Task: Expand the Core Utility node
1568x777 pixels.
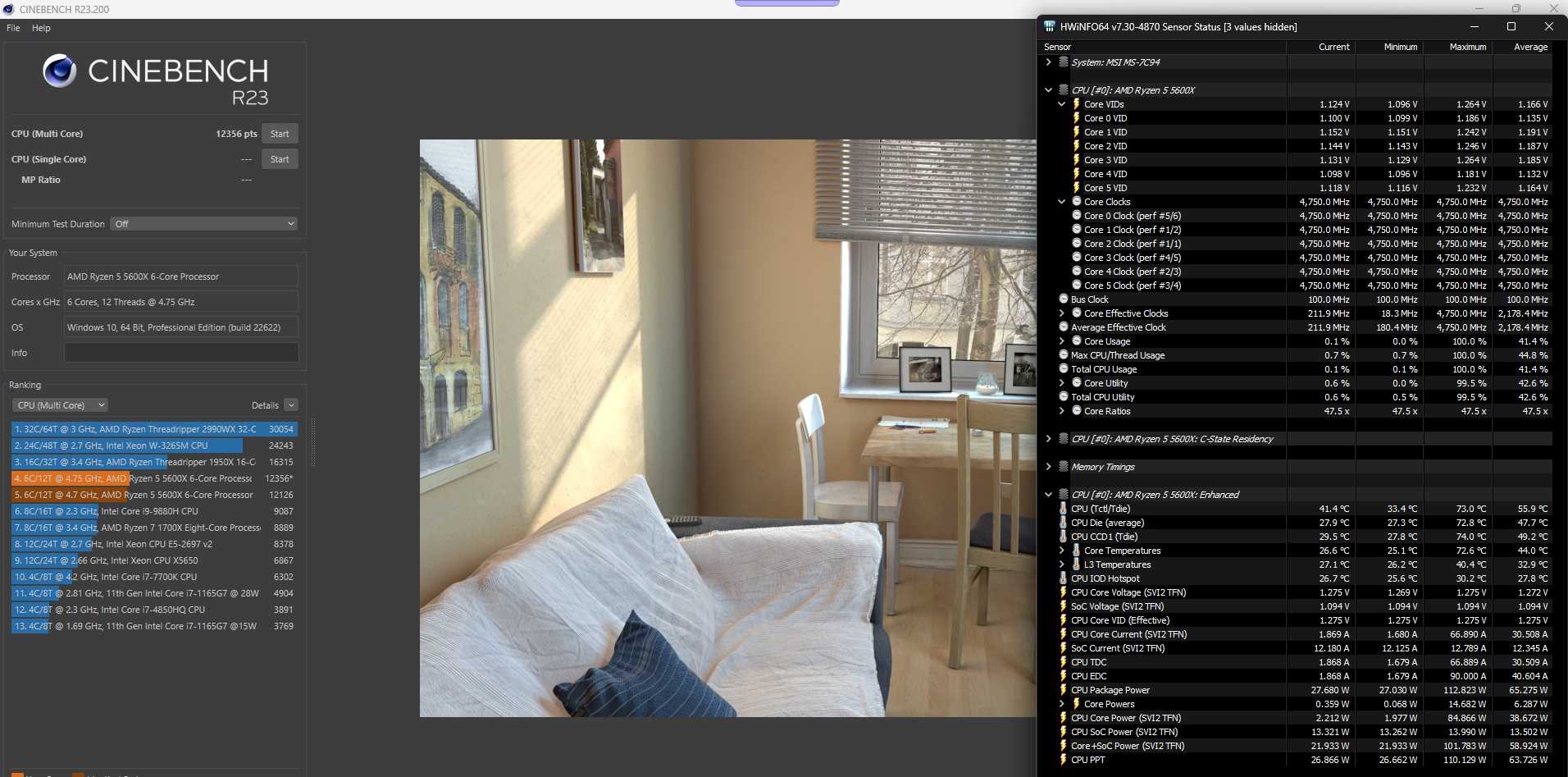Action: pyautogui.click(x=1062, y=383)
